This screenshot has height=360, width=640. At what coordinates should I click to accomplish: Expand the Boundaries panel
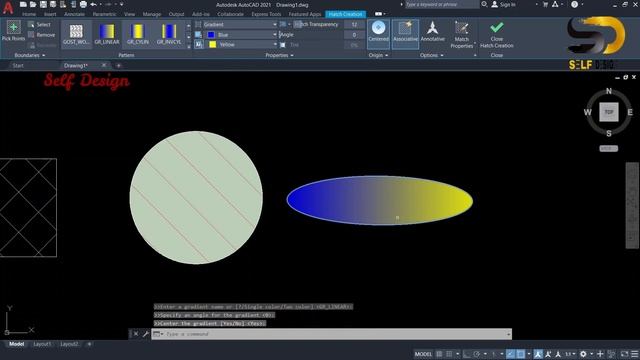[x=29, y=55]
